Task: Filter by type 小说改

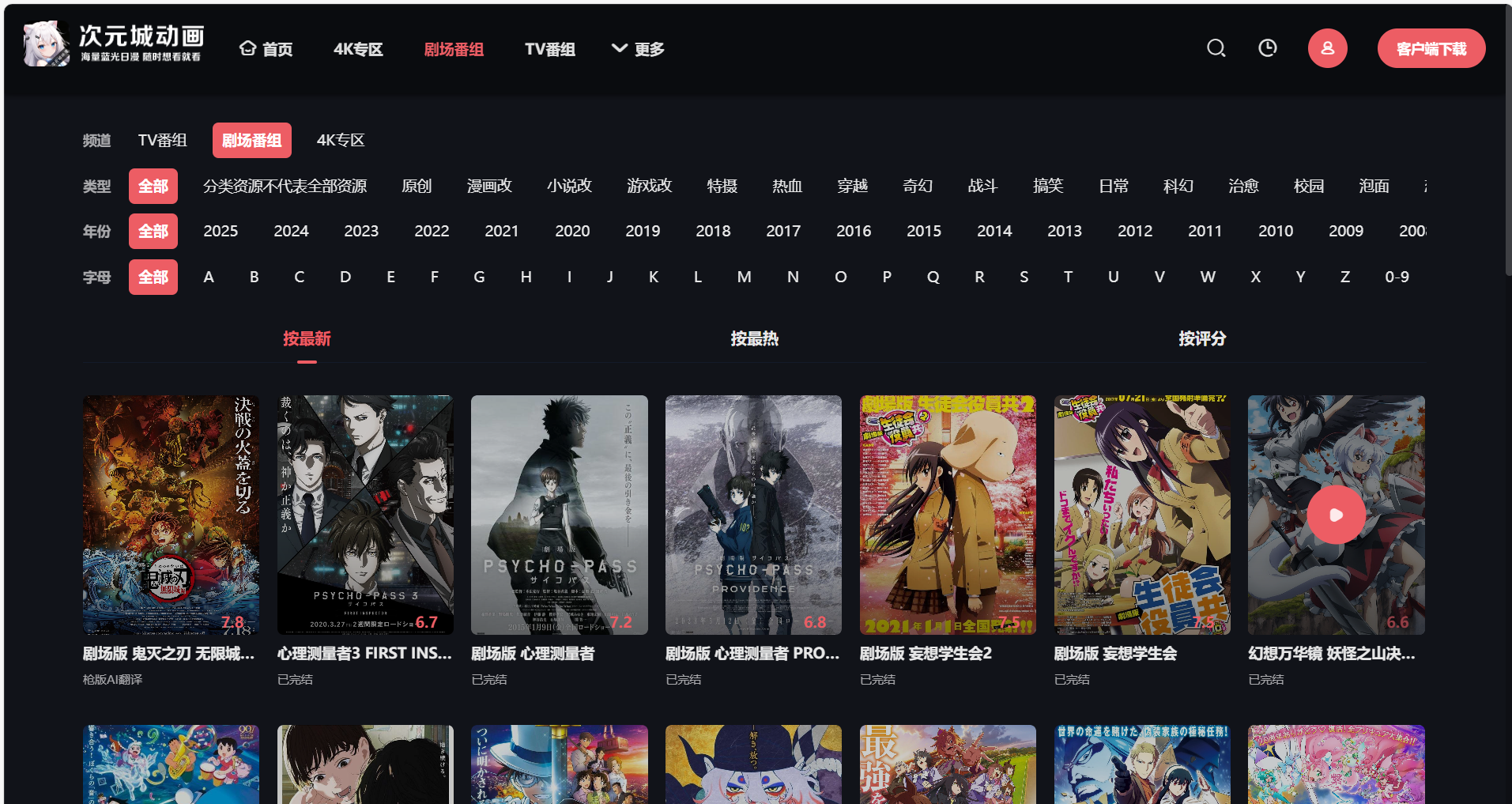Action: [x=569, y=186]
